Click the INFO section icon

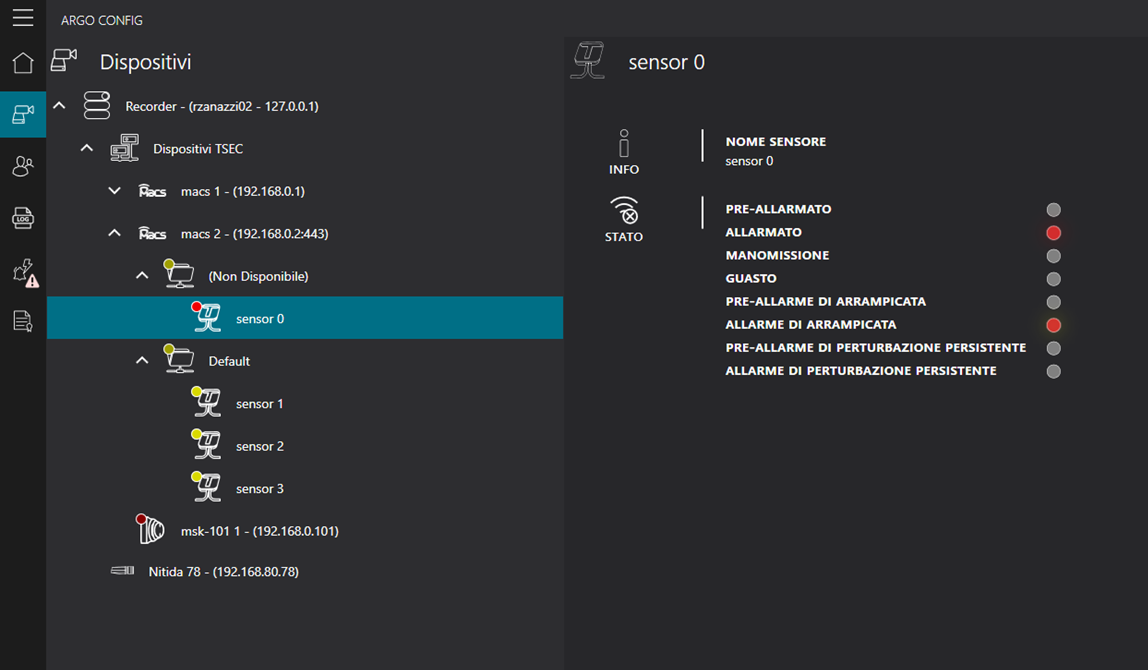click(x=624, y=152)
